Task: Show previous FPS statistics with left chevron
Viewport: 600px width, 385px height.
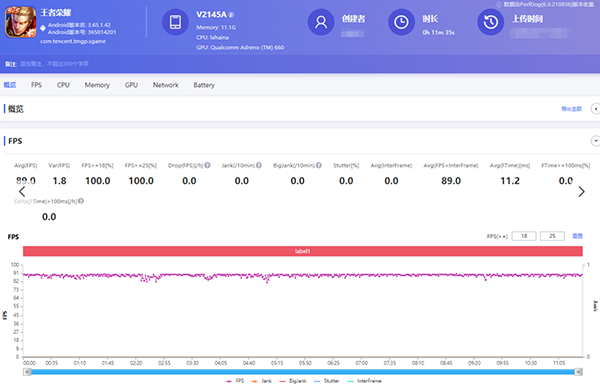Action: 22,191
